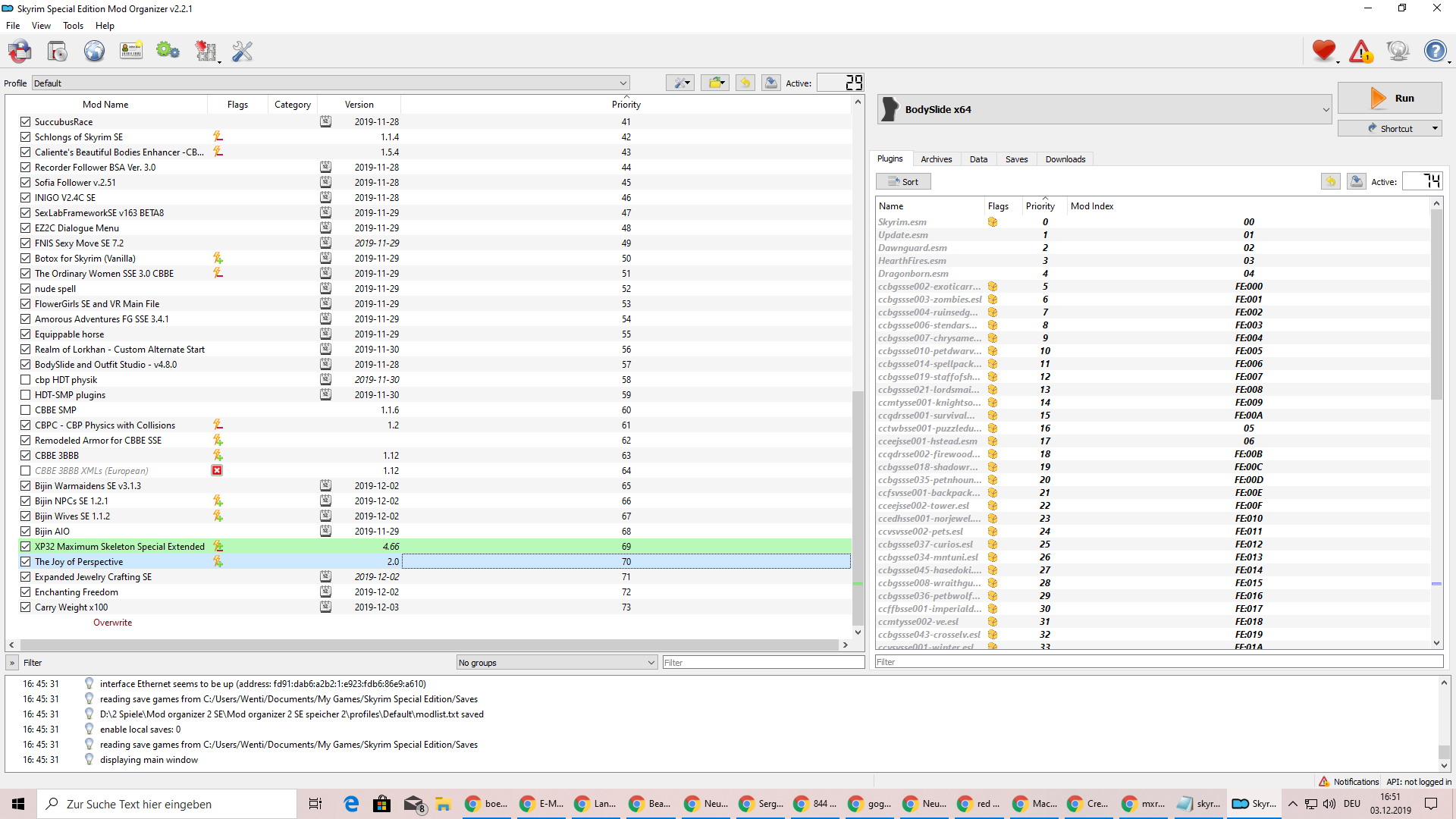1456x819 pixels.
Task: Open the Help menu
Action: [105, 25]
